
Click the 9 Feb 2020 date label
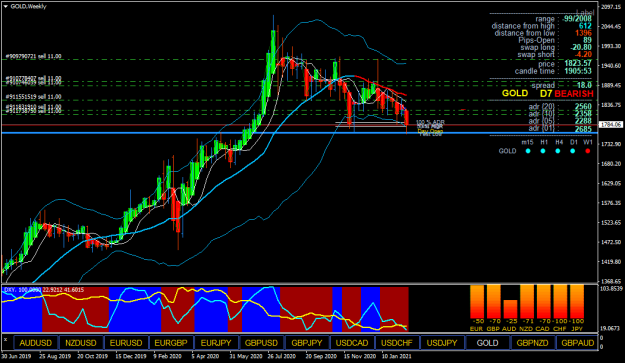167,356
